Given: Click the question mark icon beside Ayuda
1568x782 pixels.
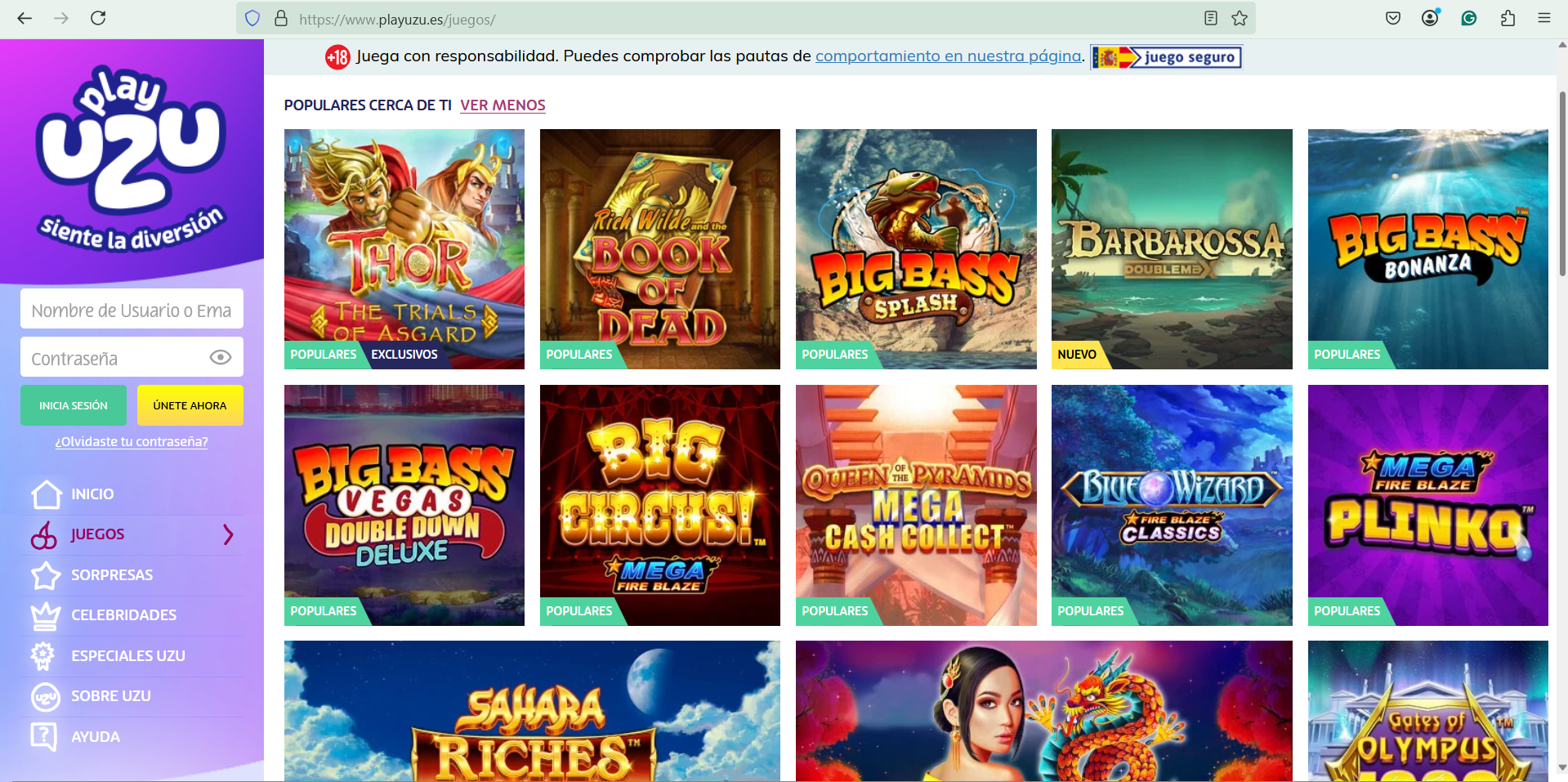Looking at the screenshot, I should (x=43, y=736).
